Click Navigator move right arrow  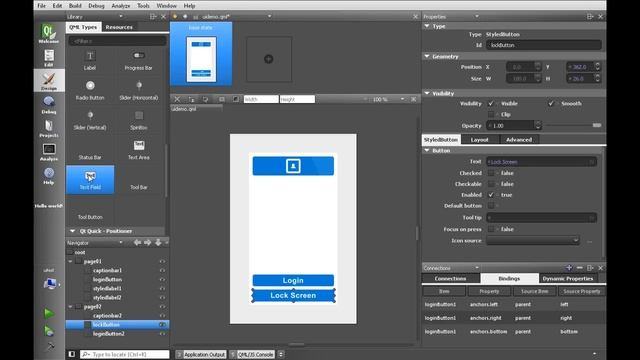[x=148, y=242]
